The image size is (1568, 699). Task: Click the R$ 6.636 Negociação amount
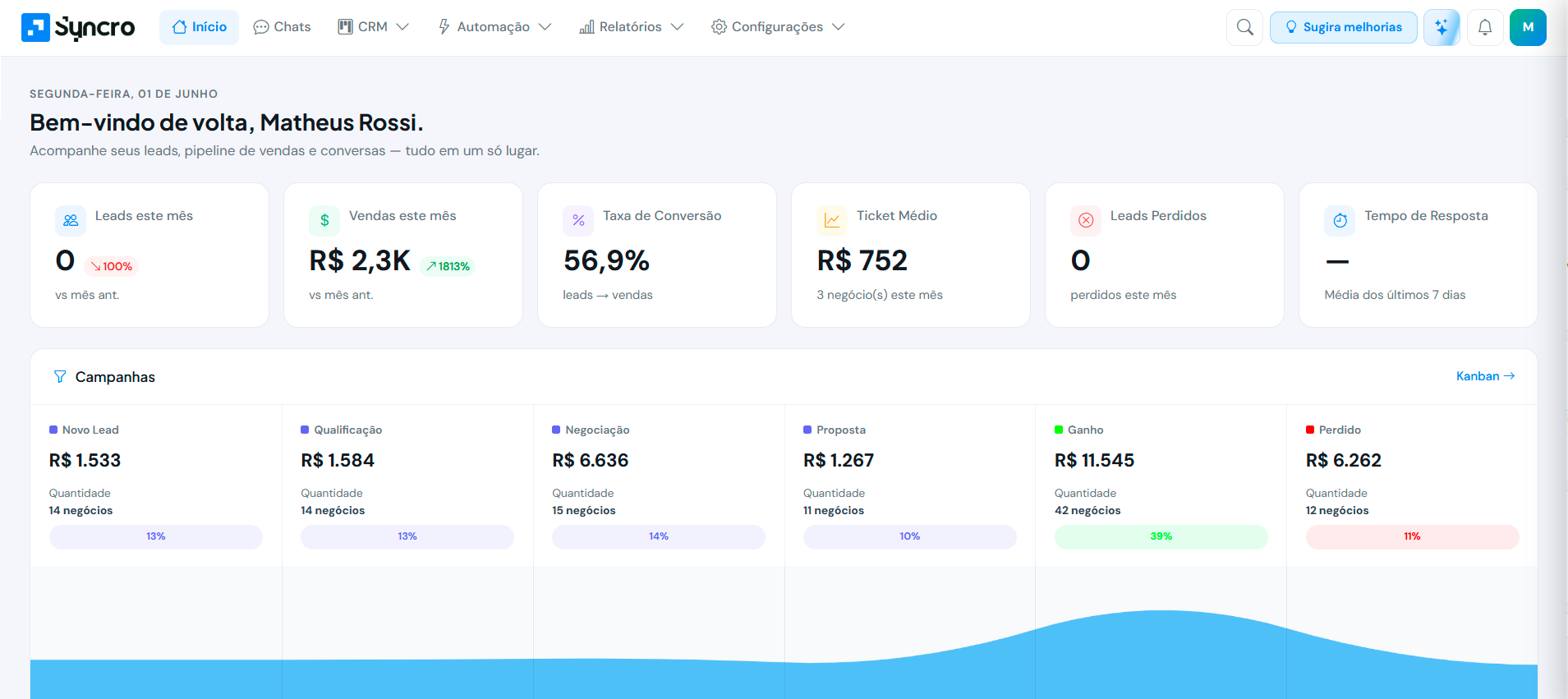tap(591, 461)
